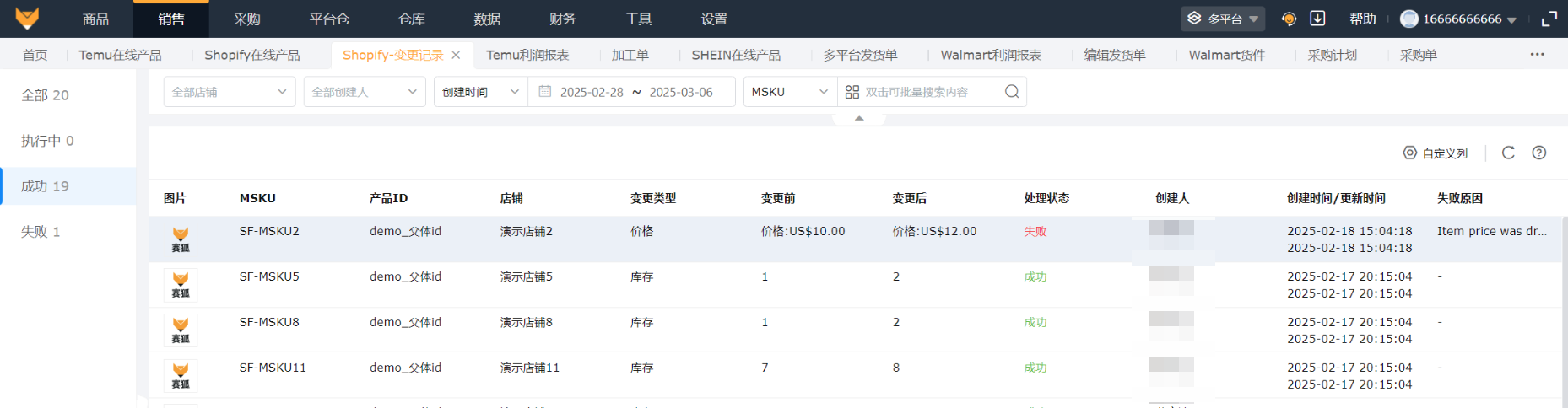
Task: Open the customer service headset icon
Action: coord(1289,19)
